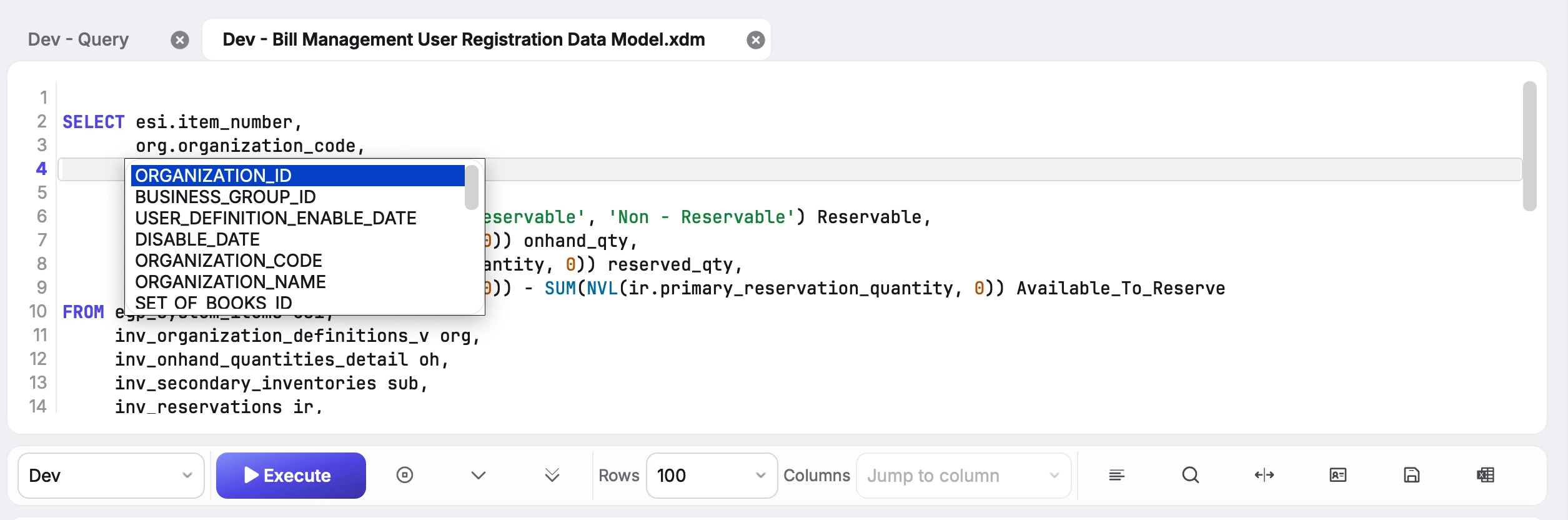Open the Jump to column dropdown
The image size is (1568, 520).
(963, 476)
